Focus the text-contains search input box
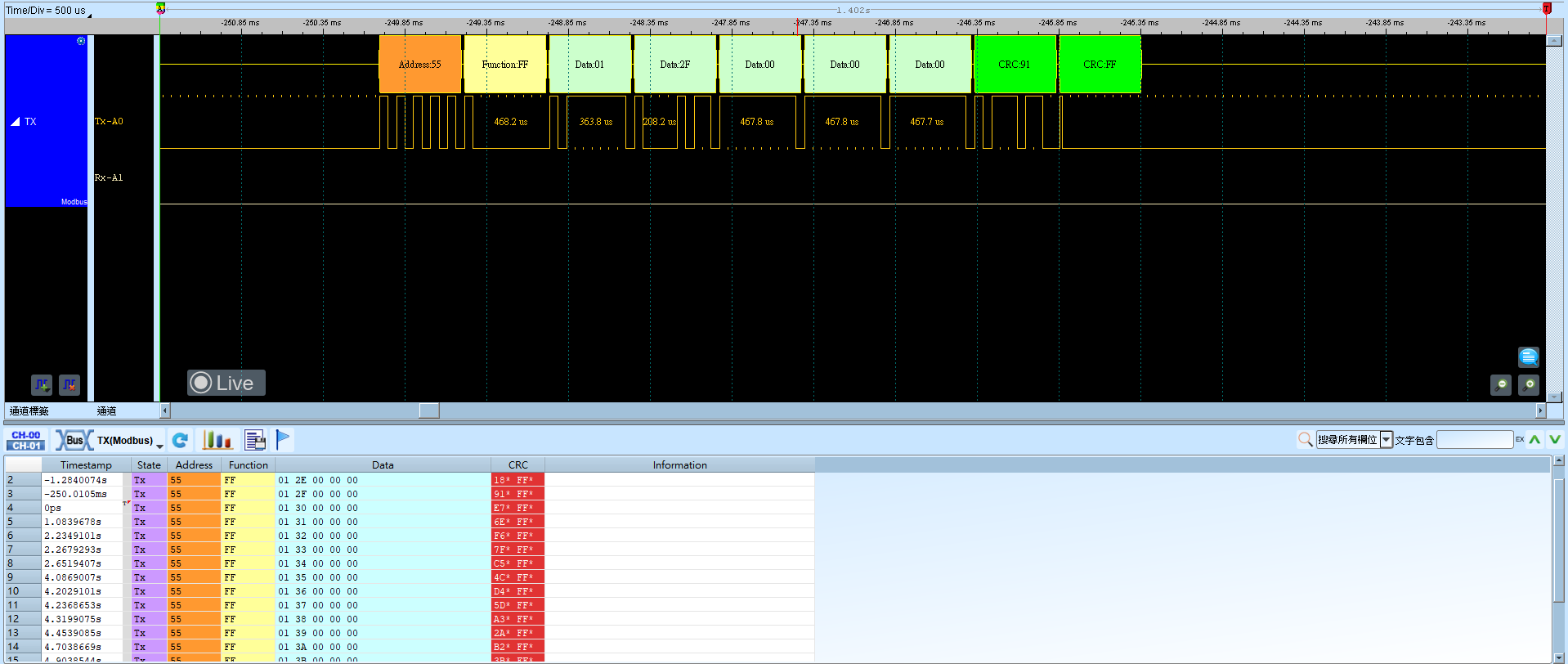Image resolution: width=1568 pixels, height=664 pixels. click(1475, 440)
